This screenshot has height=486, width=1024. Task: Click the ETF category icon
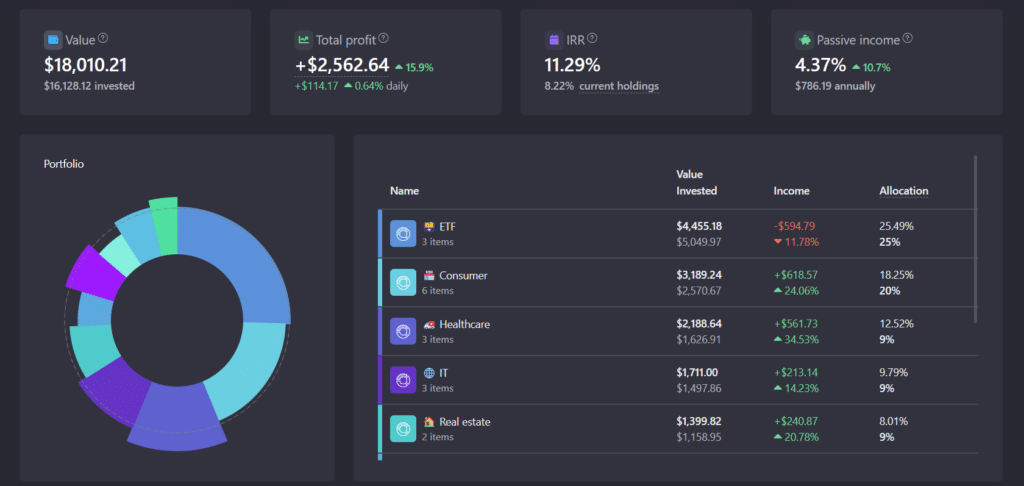(403, 234)
